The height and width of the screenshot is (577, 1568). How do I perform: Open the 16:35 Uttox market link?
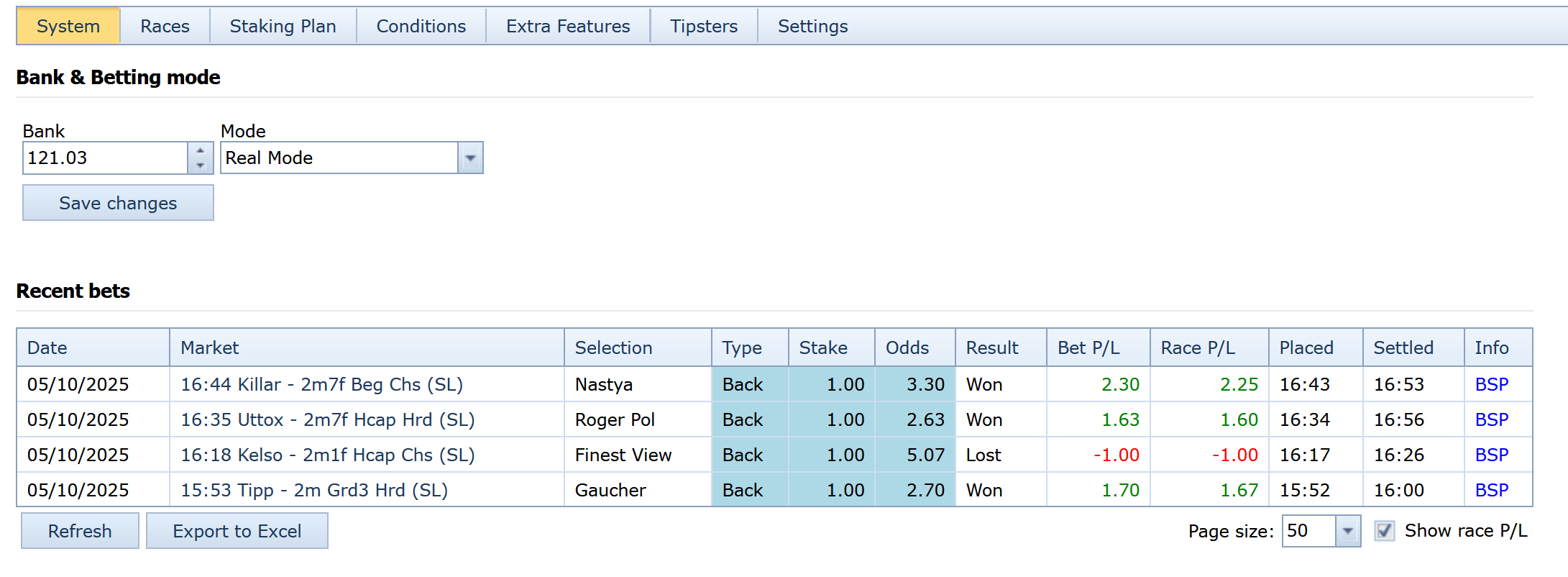[x=327, y=420]
